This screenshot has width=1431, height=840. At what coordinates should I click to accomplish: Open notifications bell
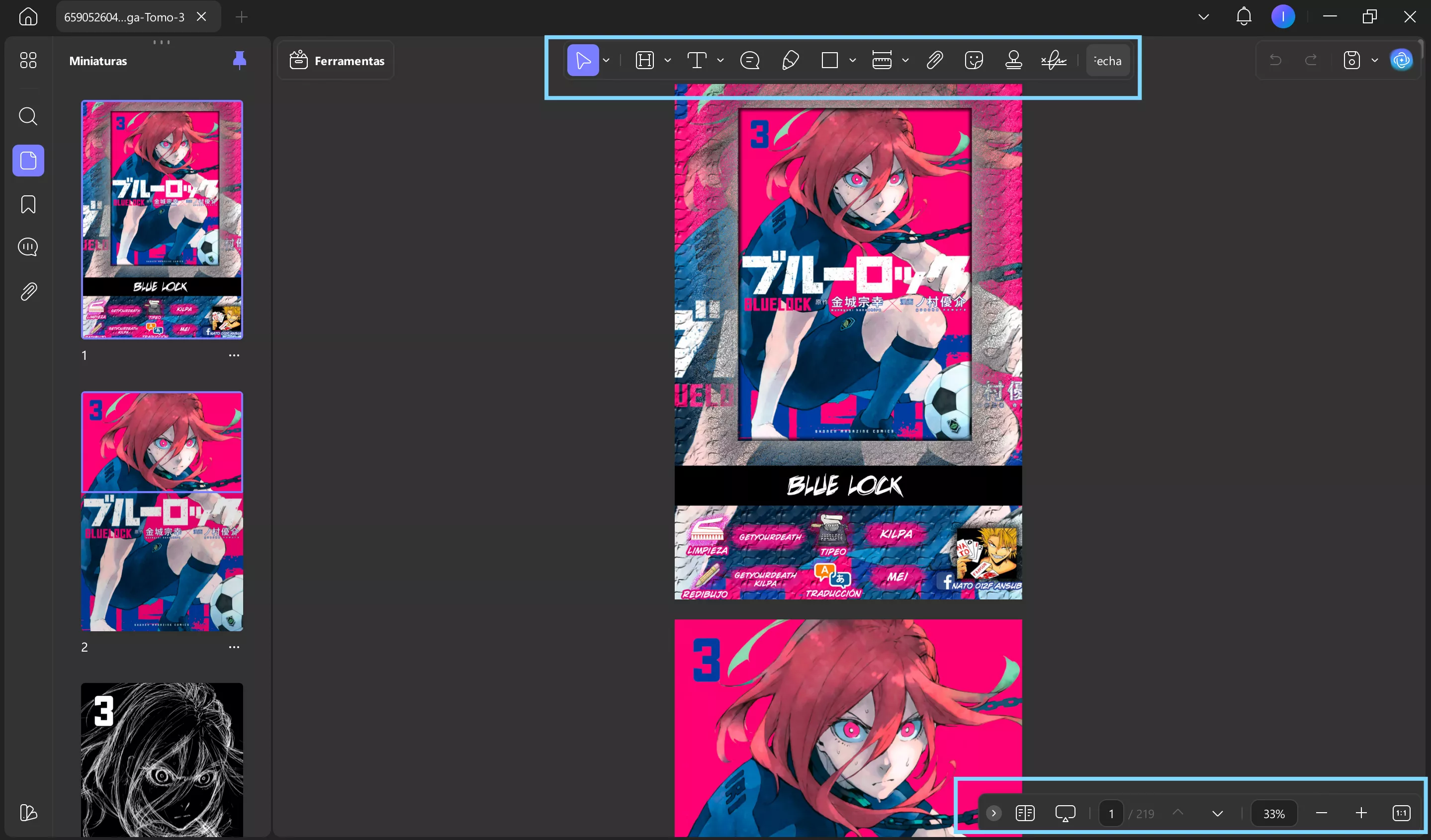1244,16
